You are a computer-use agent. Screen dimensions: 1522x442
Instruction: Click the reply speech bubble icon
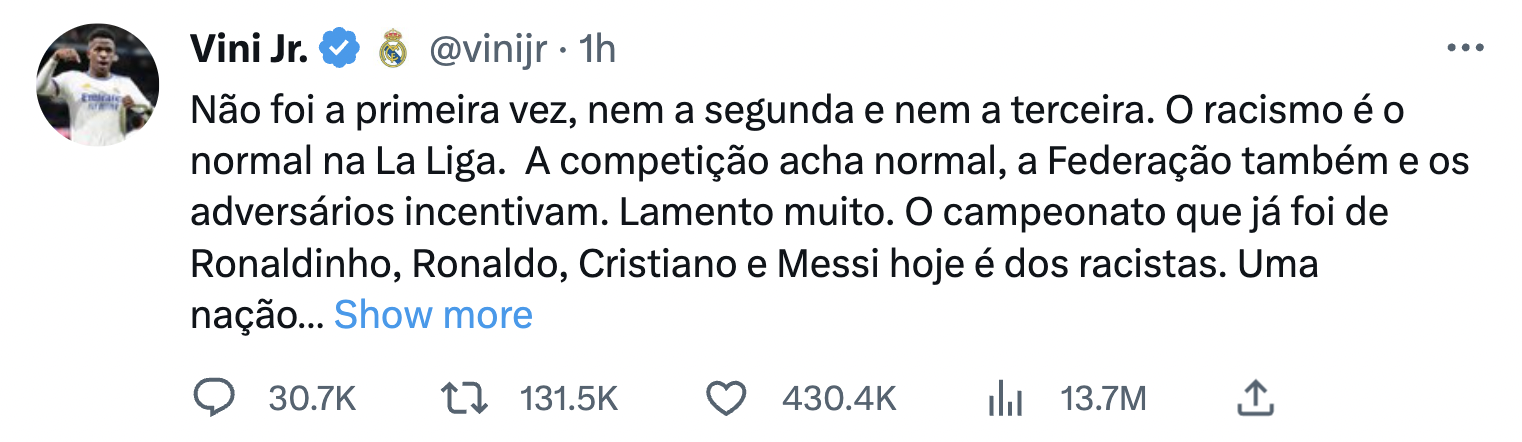click(x=212, y=399)
